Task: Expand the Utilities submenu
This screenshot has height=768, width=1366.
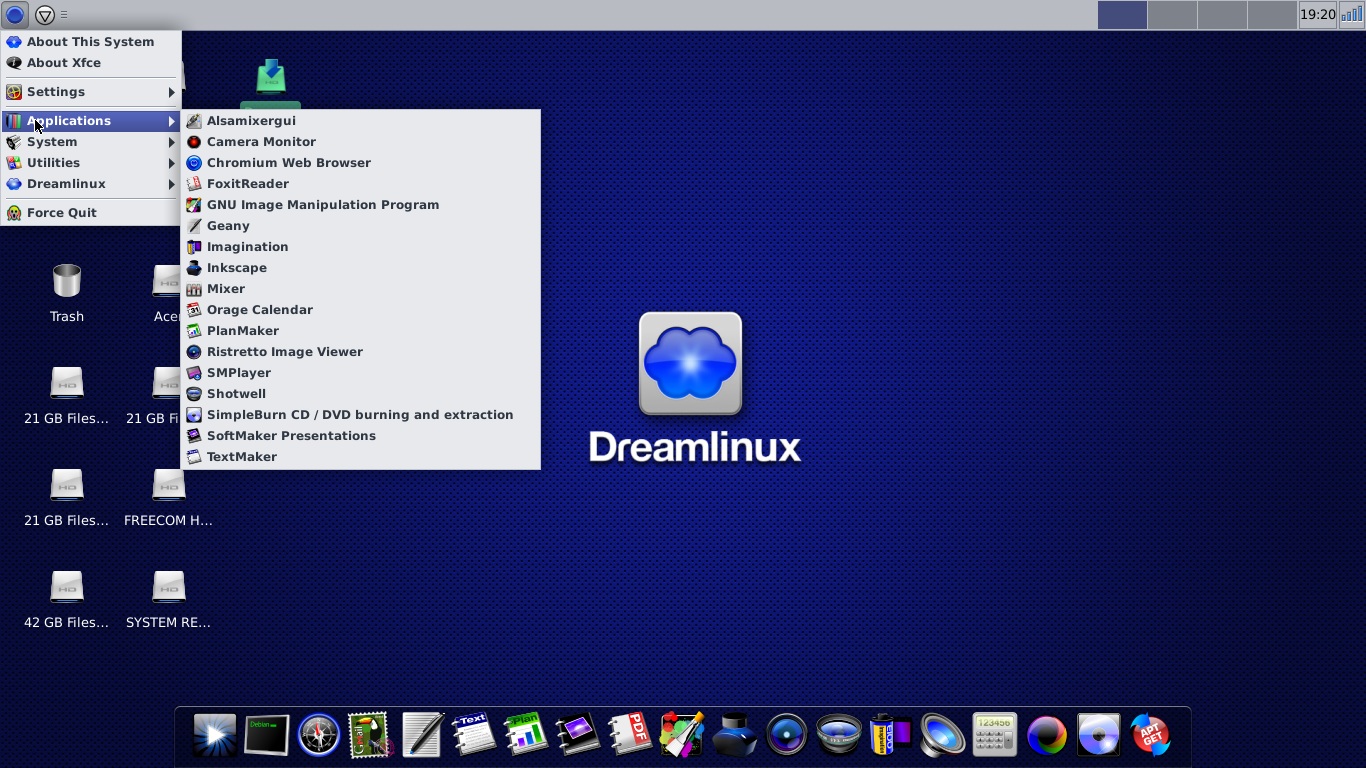Action: pyautogui.click(x=91, y=163)
